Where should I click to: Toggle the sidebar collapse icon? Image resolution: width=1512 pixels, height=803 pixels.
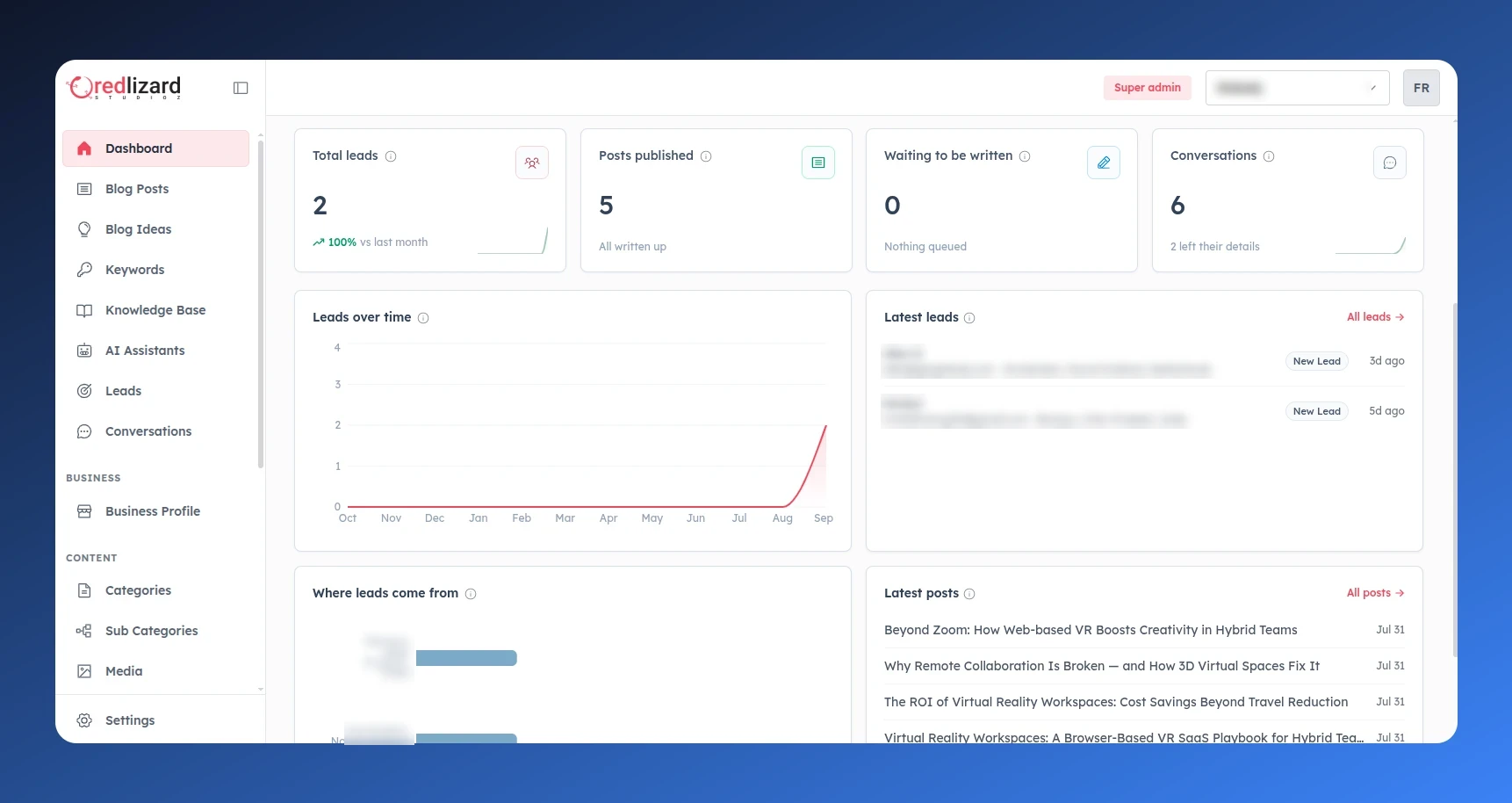pyautogui.click(x=241, y=88)
